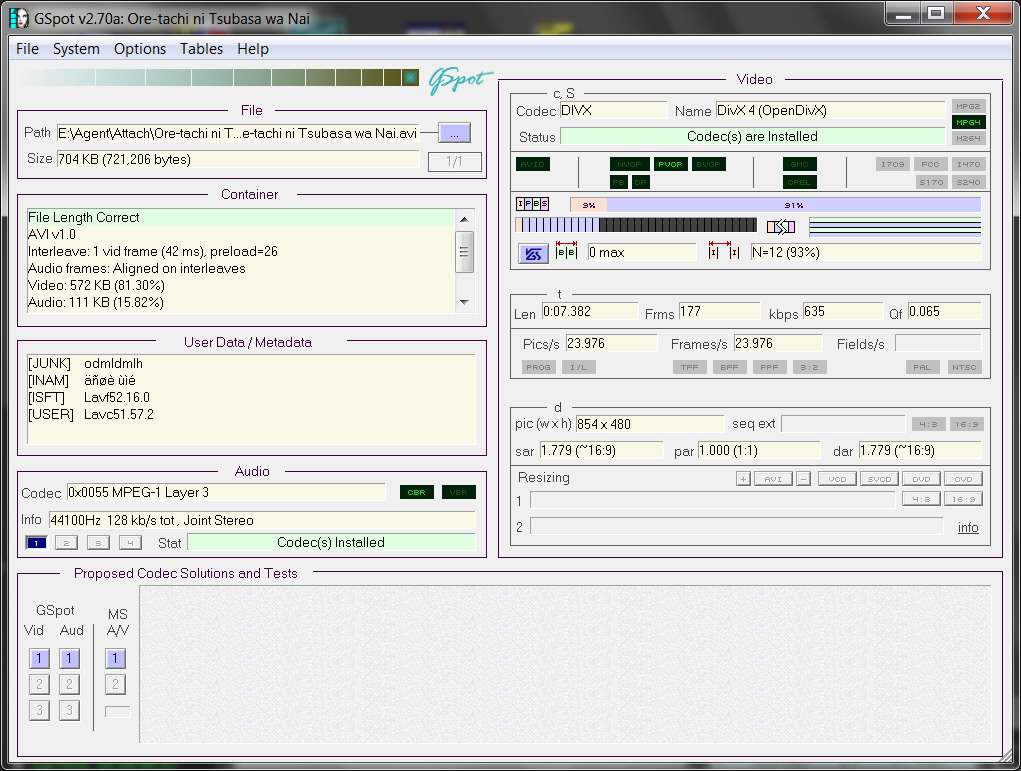Click the AVI resizing button

click(773, 479)
